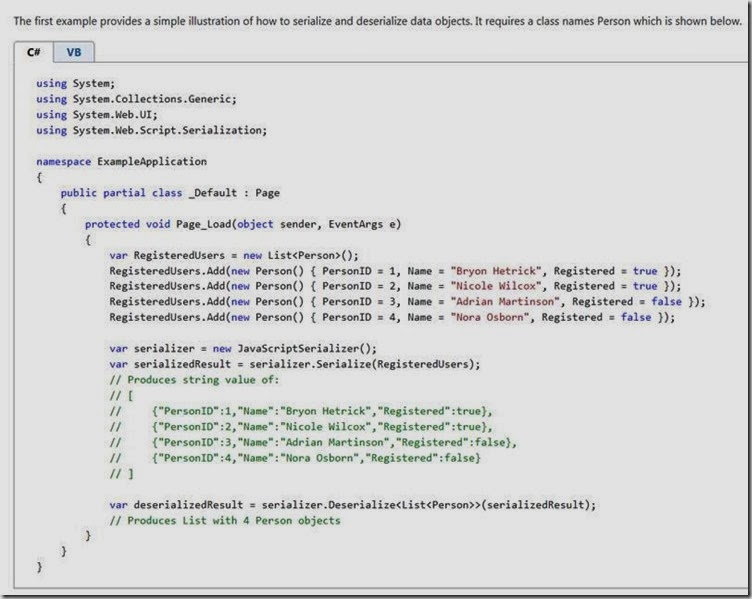The height and width of the screenshot is (599, 752).
Task: Click the code line adding "Bryon Hetrick"
Action: (395, 271)
